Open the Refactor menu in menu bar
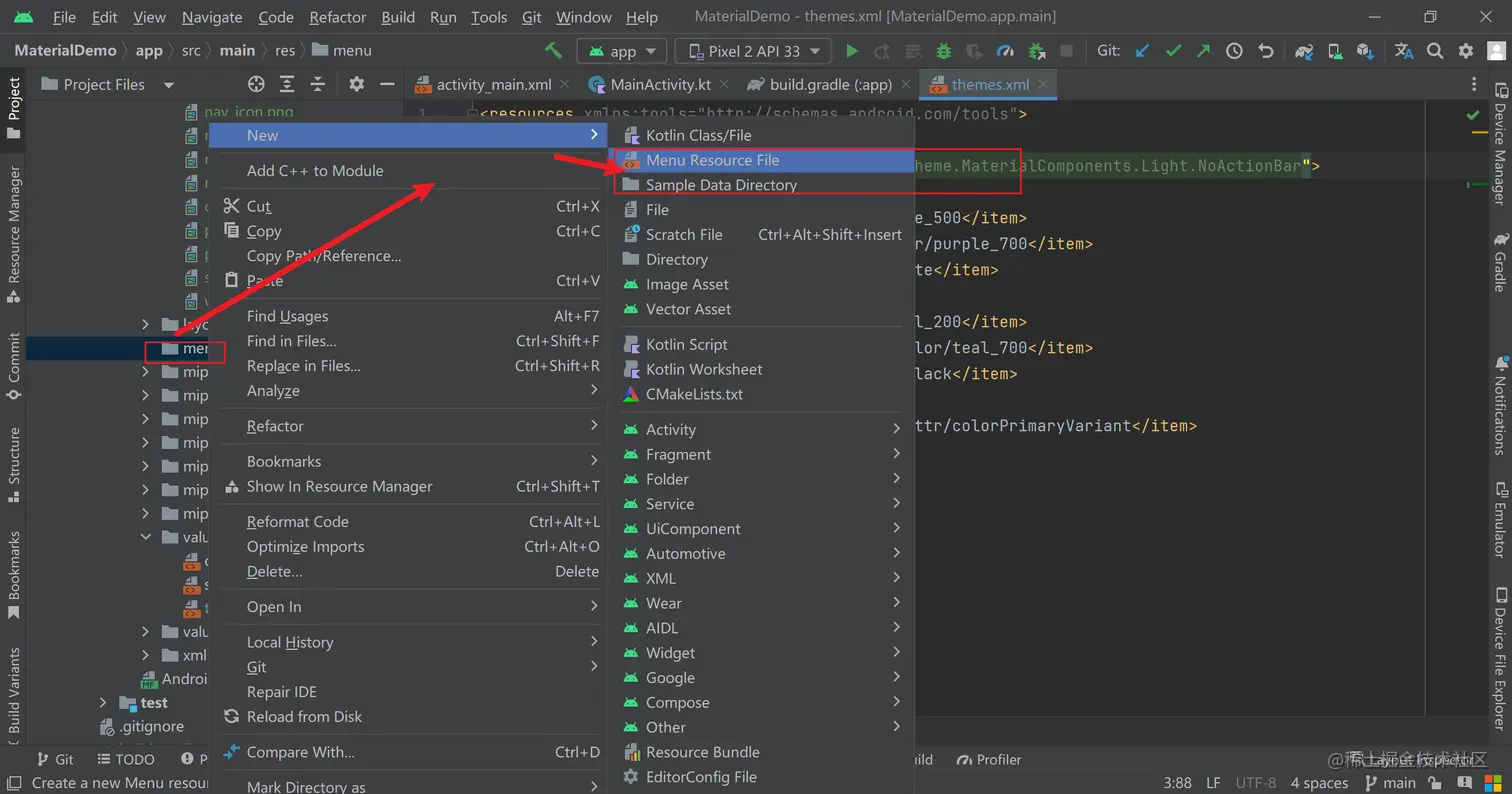Image resolution: width=1512 pixels, height=794 pixels. [337, 17]
